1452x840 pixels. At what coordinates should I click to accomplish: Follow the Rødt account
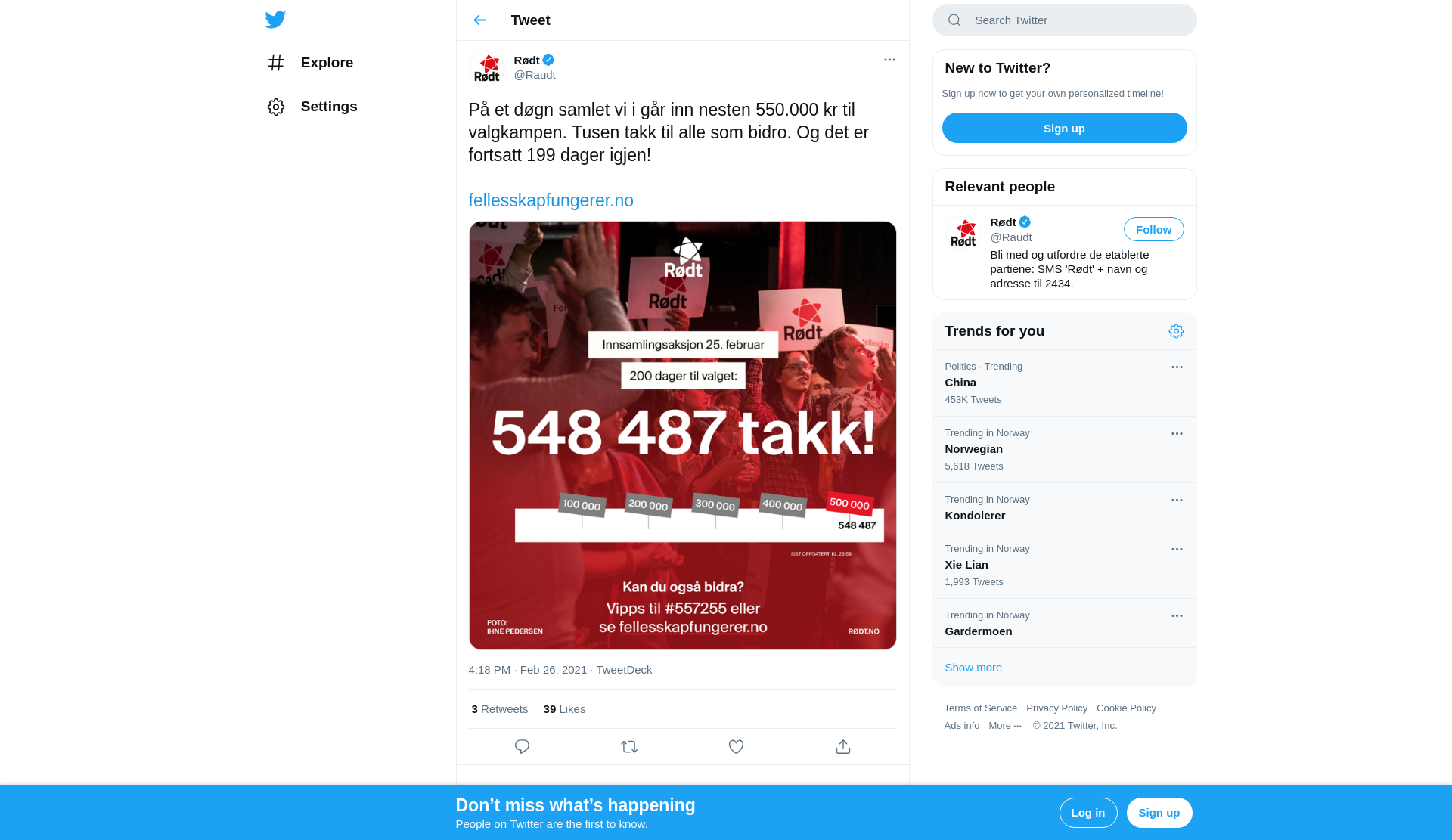1153,229
